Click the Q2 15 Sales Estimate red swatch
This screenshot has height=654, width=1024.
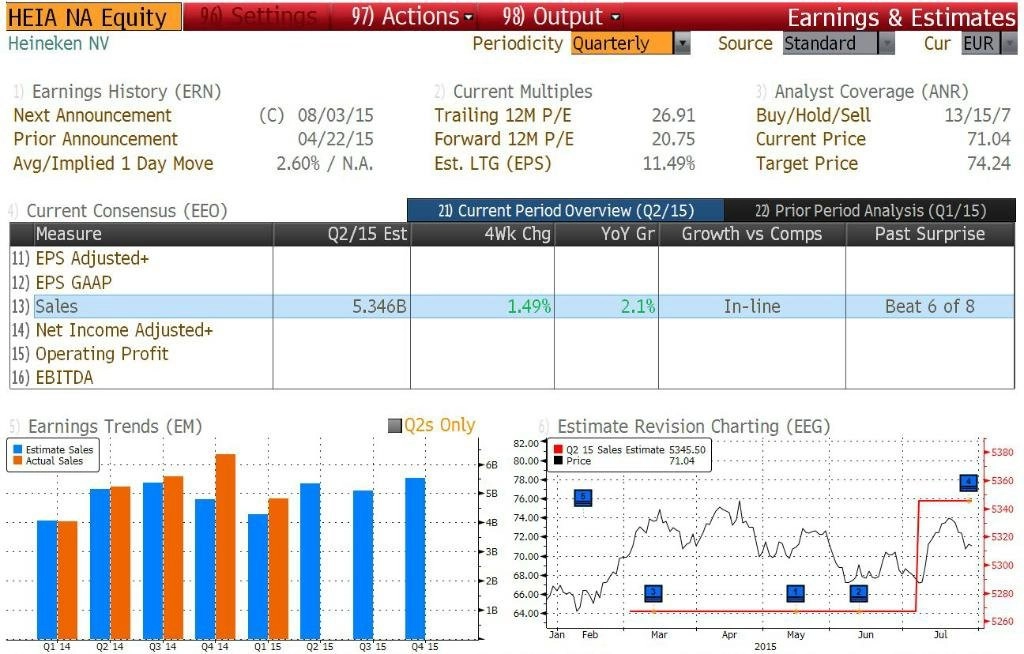pyautogui.click(x=558, y=450)
